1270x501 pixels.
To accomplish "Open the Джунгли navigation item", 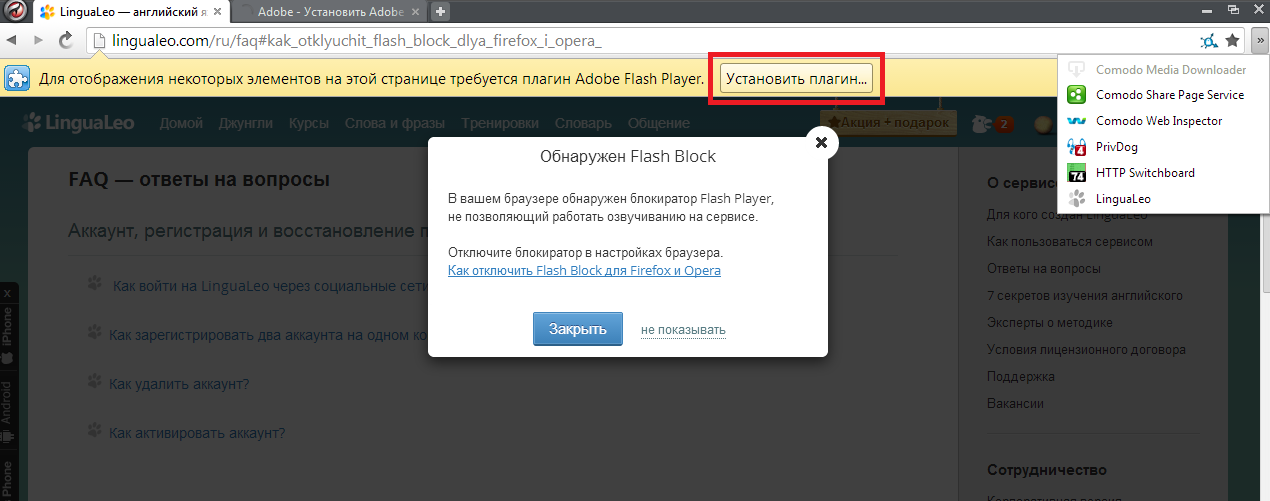I will [x=246, y=123].
